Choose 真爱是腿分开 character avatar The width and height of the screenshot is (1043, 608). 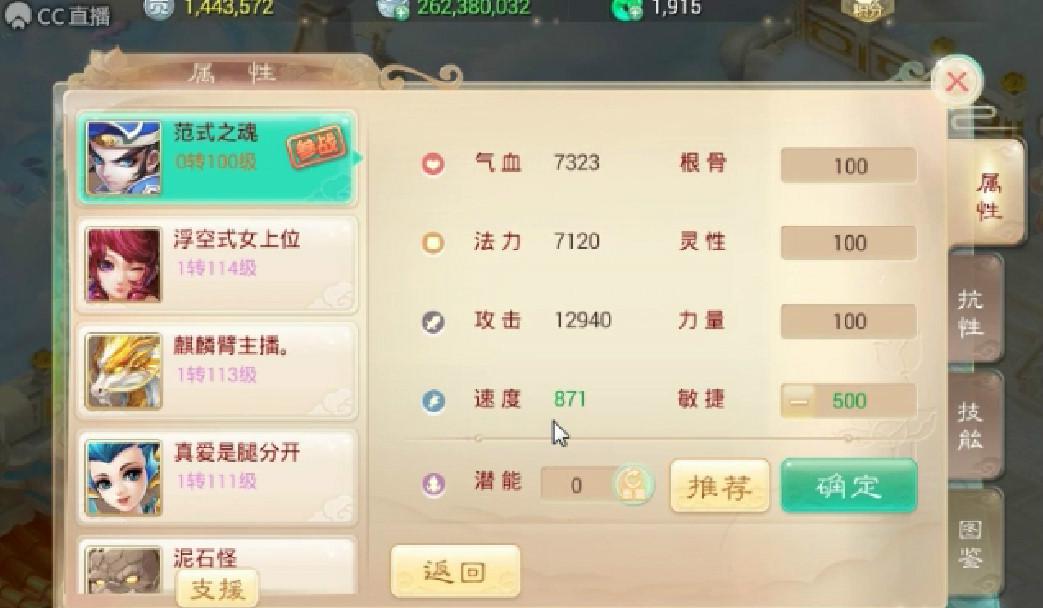124,478
